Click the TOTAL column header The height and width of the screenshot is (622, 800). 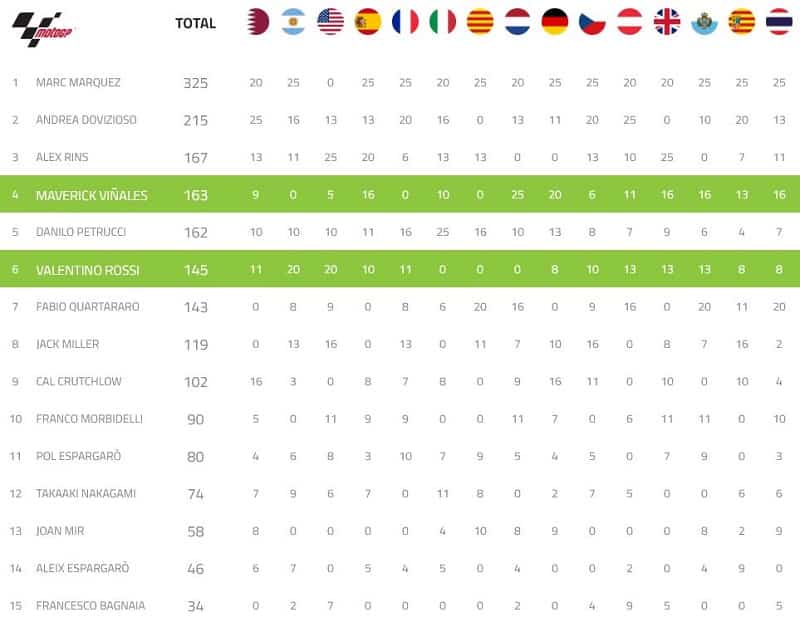pyautogui.click(x=195, y=23)
